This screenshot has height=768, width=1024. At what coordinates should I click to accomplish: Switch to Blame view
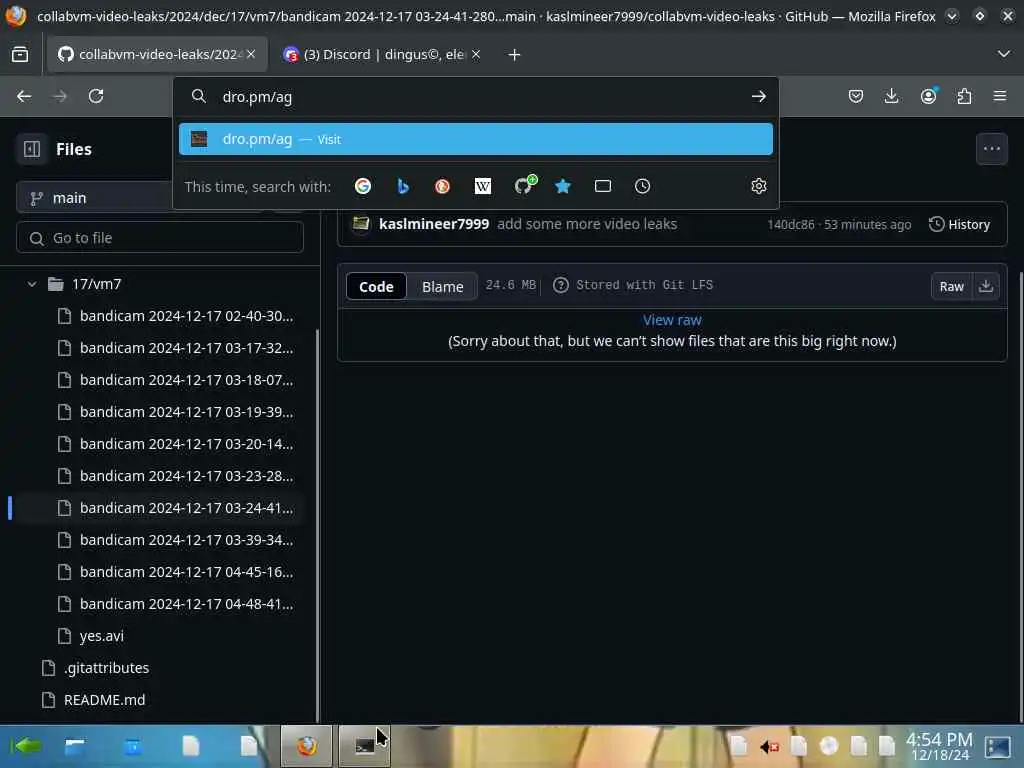pyautogui.click(x=442, y=287)
